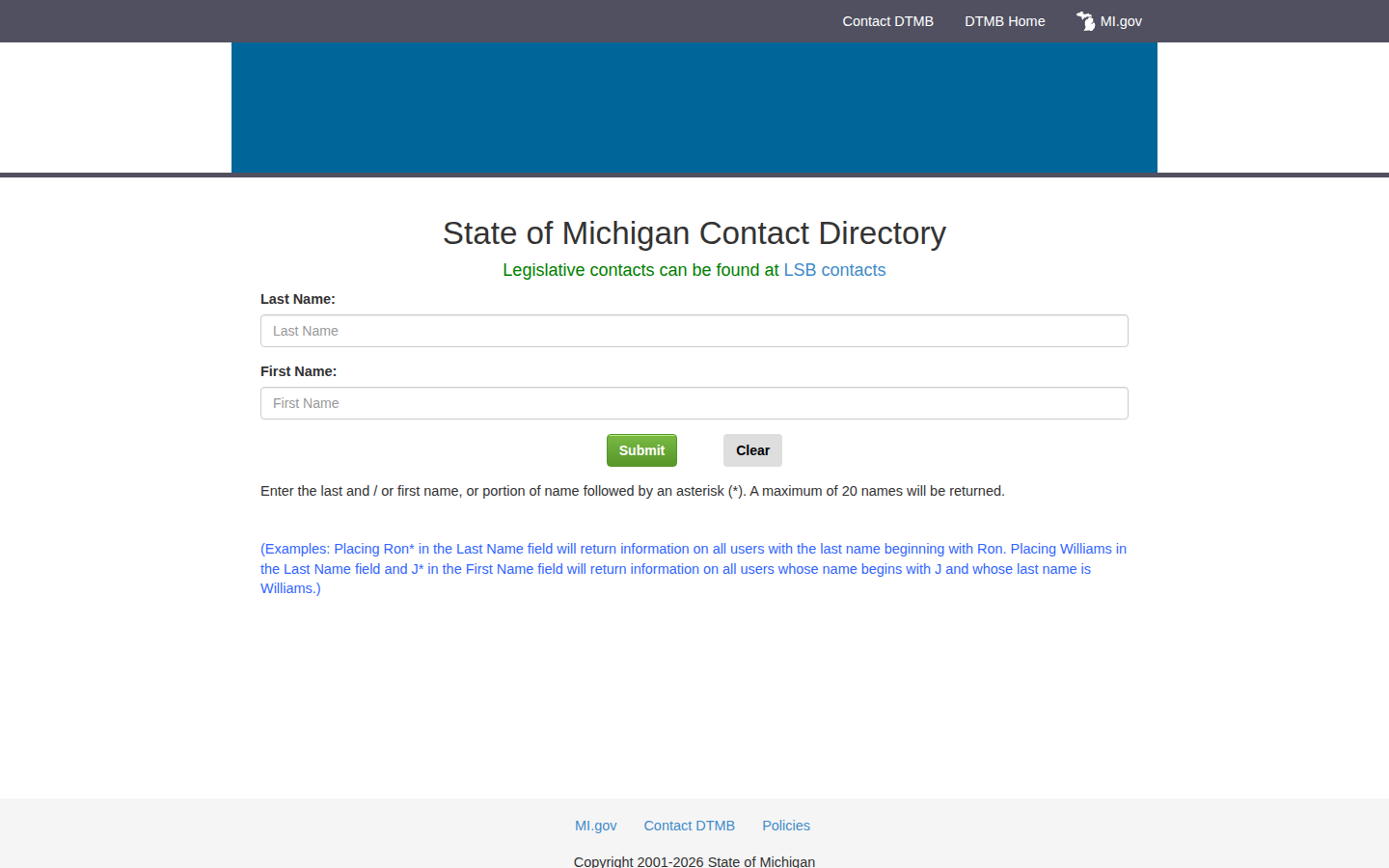
Task: Open MI.gov text link in top bar
Action: [x=1121, y=21]
